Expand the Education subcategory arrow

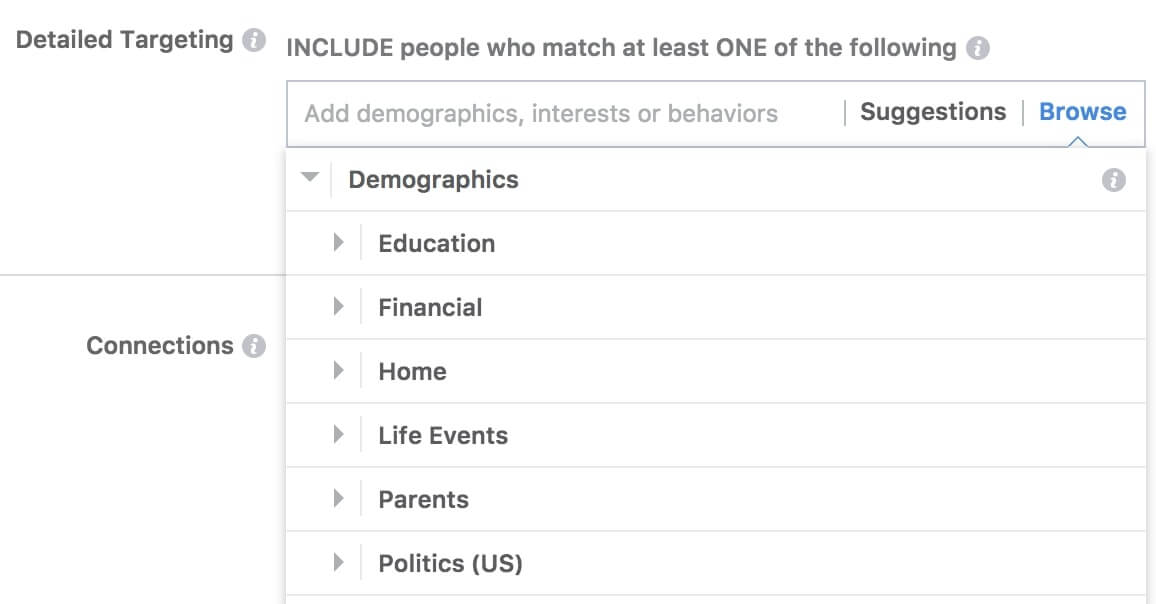pos(338,243)
